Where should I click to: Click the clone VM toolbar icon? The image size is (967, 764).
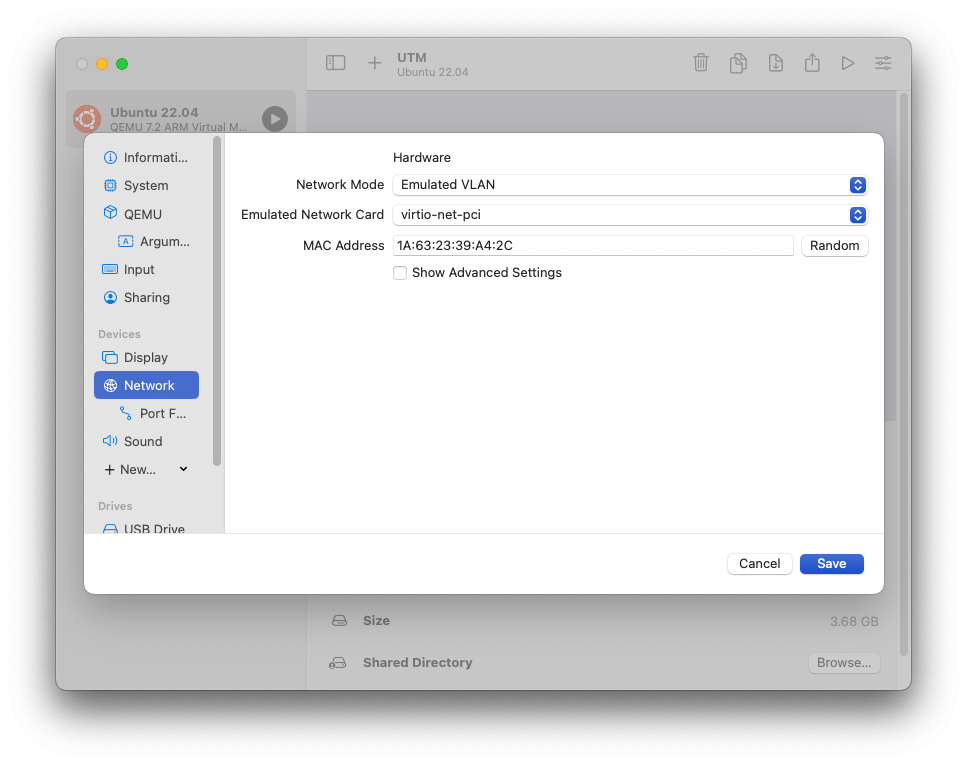click(x=738, y=63)
